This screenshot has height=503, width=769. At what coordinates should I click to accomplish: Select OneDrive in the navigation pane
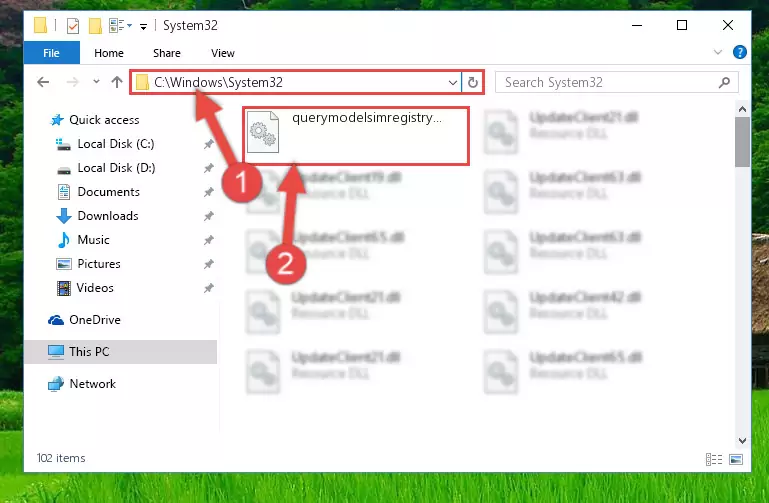[x=84, y=320]
